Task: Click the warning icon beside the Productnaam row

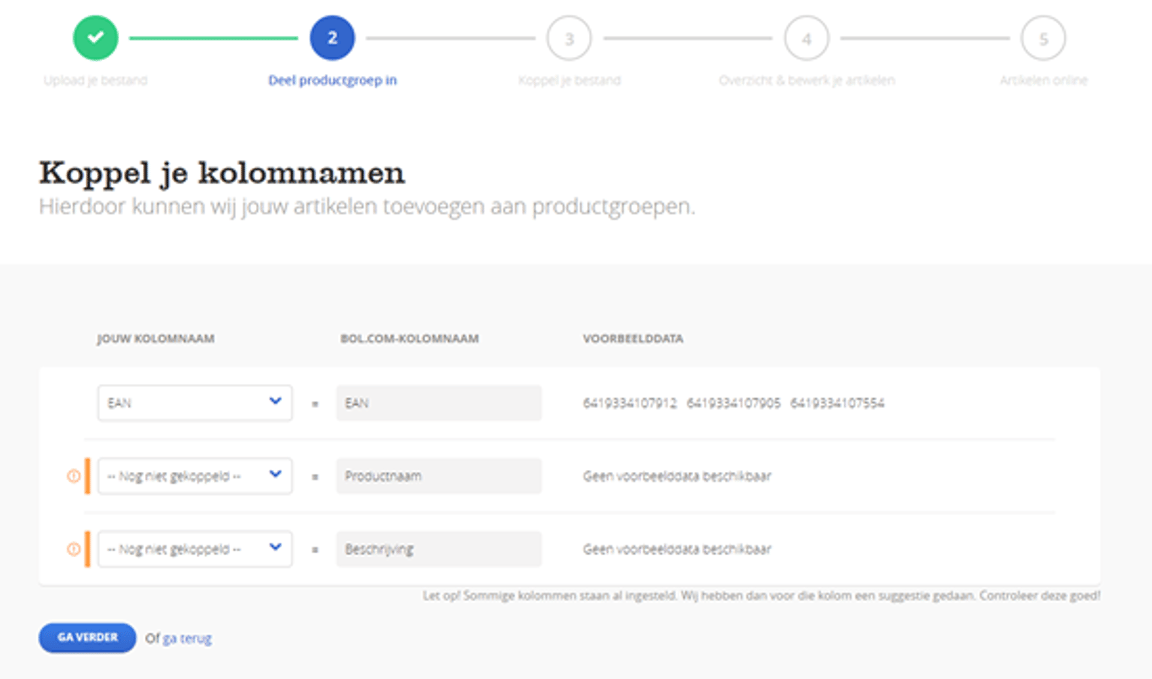Action: (73, 477)
